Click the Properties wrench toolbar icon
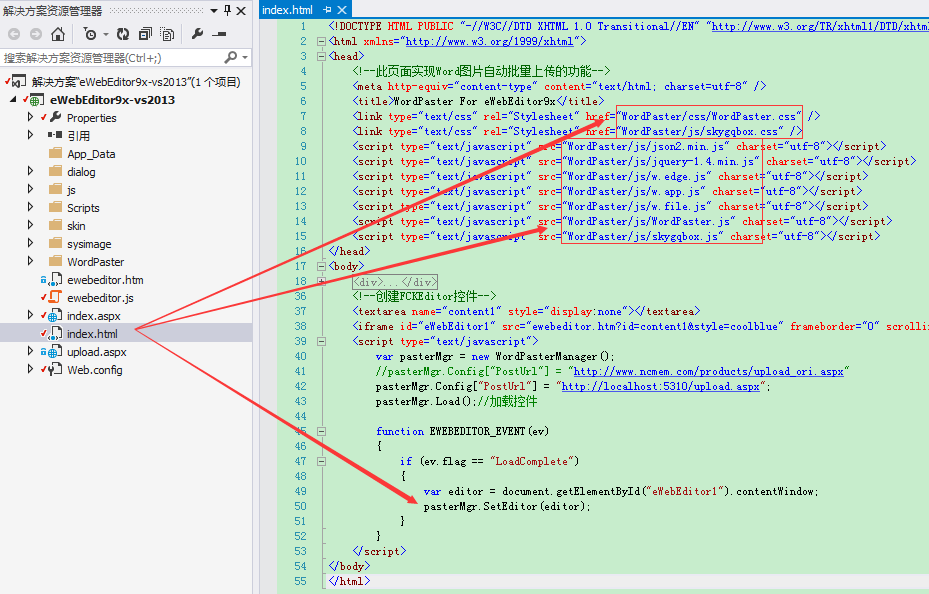Viewport: 929px width, 594px height. [x=197, y=34]
